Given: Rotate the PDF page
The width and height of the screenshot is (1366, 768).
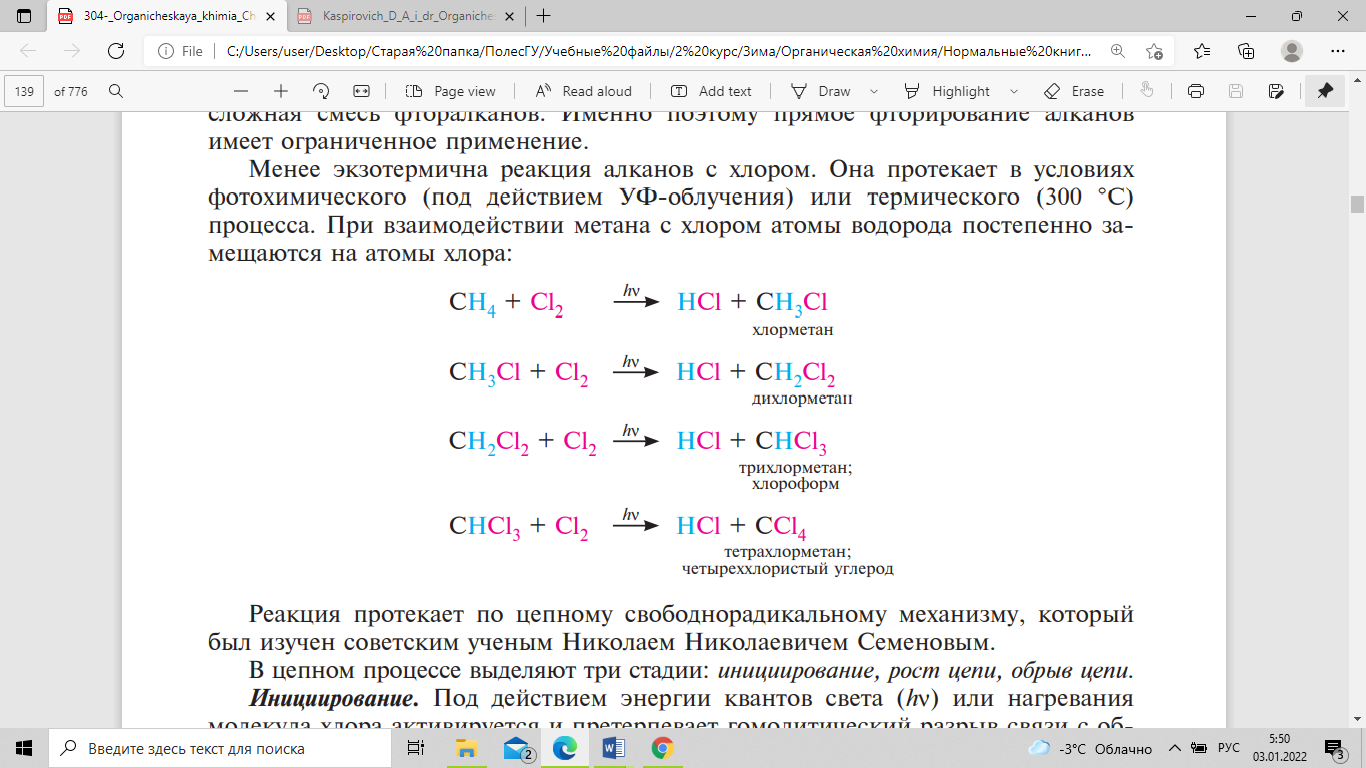Looking at the screenshot, I should 321,91.
